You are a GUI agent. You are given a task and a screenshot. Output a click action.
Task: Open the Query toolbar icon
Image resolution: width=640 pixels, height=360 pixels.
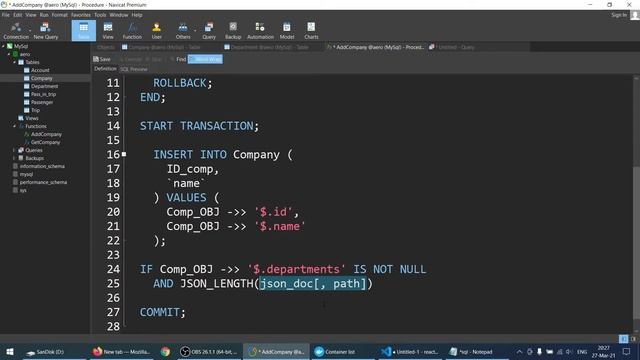click(x=209, y=31)
